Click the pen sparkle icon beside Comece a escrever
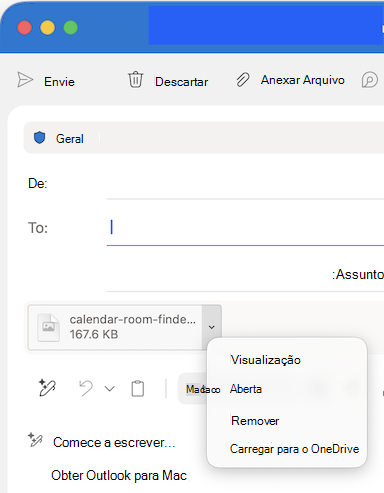 (x=35, y=440)
